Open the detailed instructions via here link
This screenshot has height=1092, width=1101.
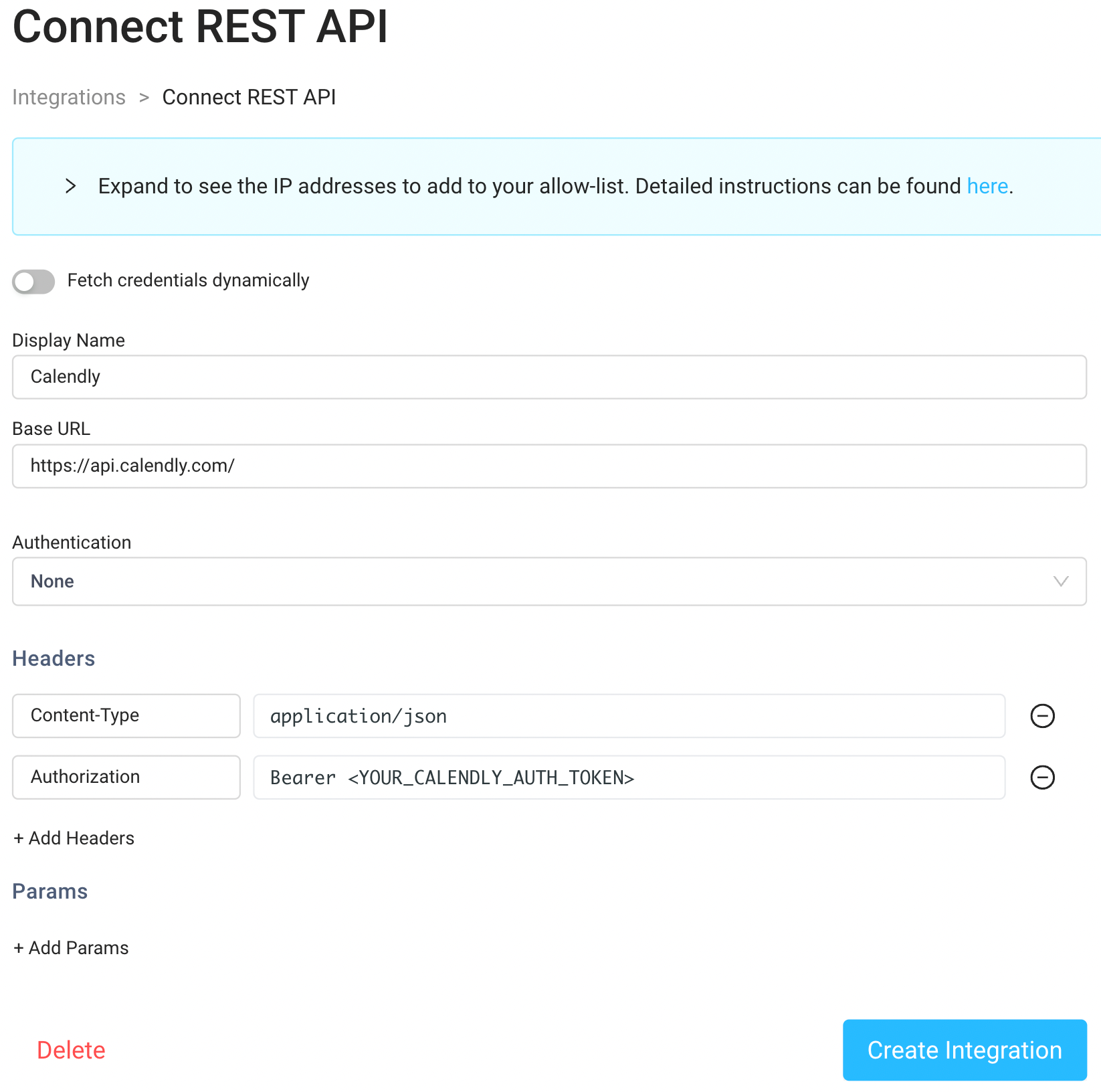987,186
